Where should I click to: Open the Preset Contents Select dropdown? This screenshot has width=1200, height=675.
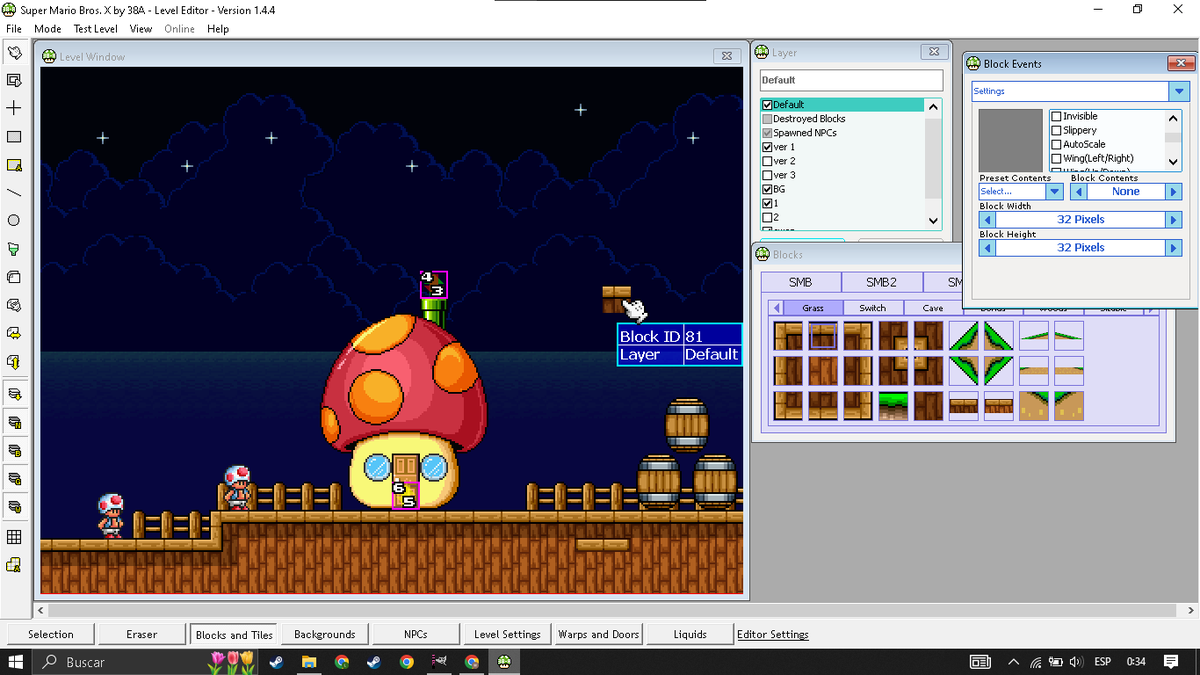[x=1053, y=191]
